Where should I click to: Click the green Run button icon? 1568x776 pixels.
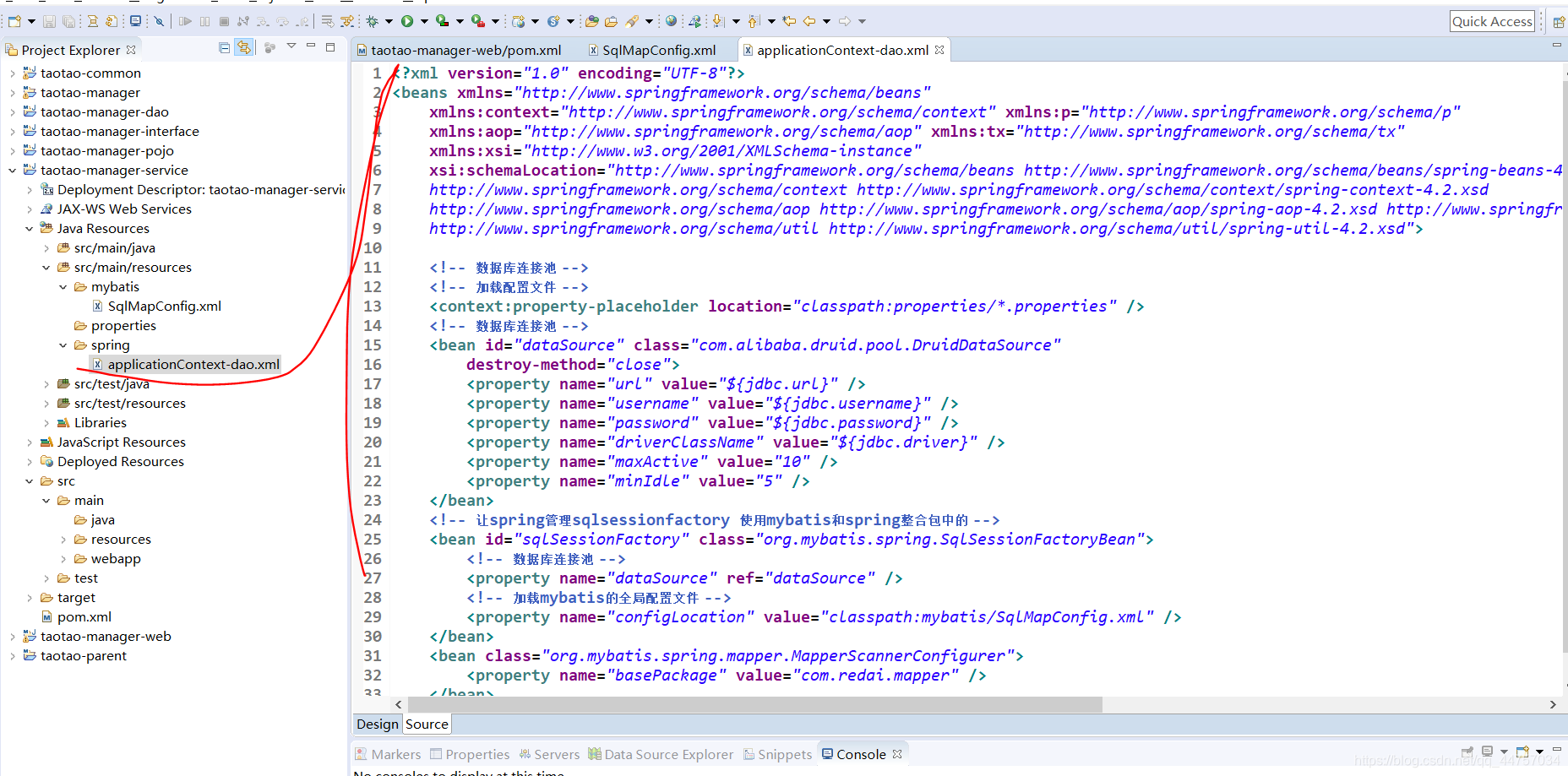pyautogui.click(x=407, y=21)
